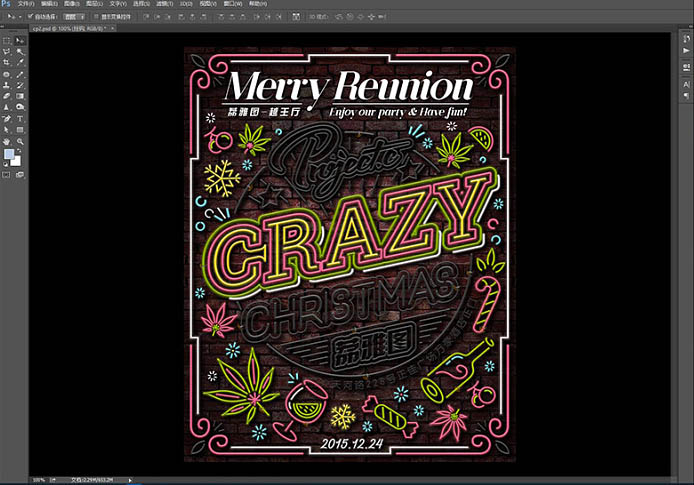Choose the Zoom tool in toolbox

(20, 141)
